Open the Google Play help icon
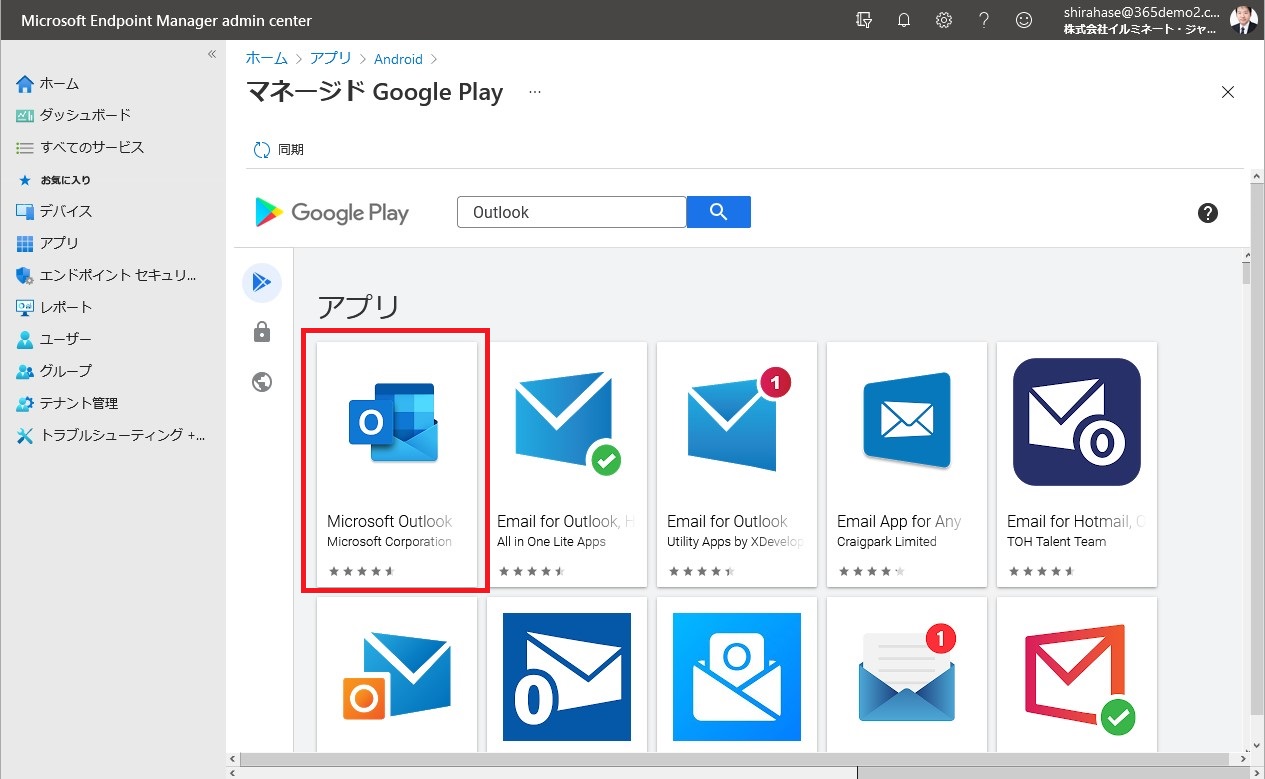Screen dimensions: 1265x779 (1208, 212)
